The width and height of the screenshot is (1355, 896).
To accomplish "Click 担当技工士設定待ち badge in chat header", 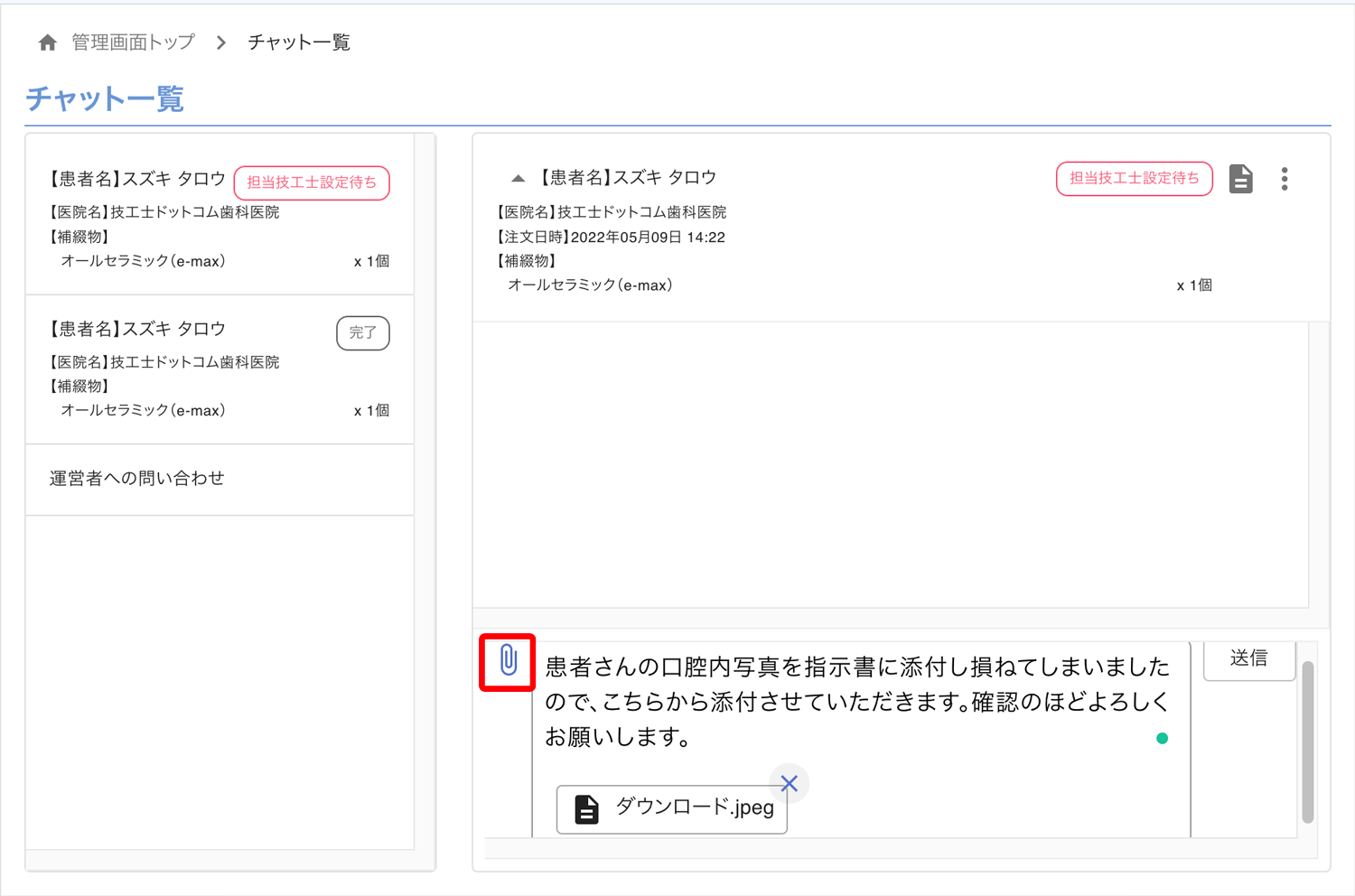I will click(1134, 179).
